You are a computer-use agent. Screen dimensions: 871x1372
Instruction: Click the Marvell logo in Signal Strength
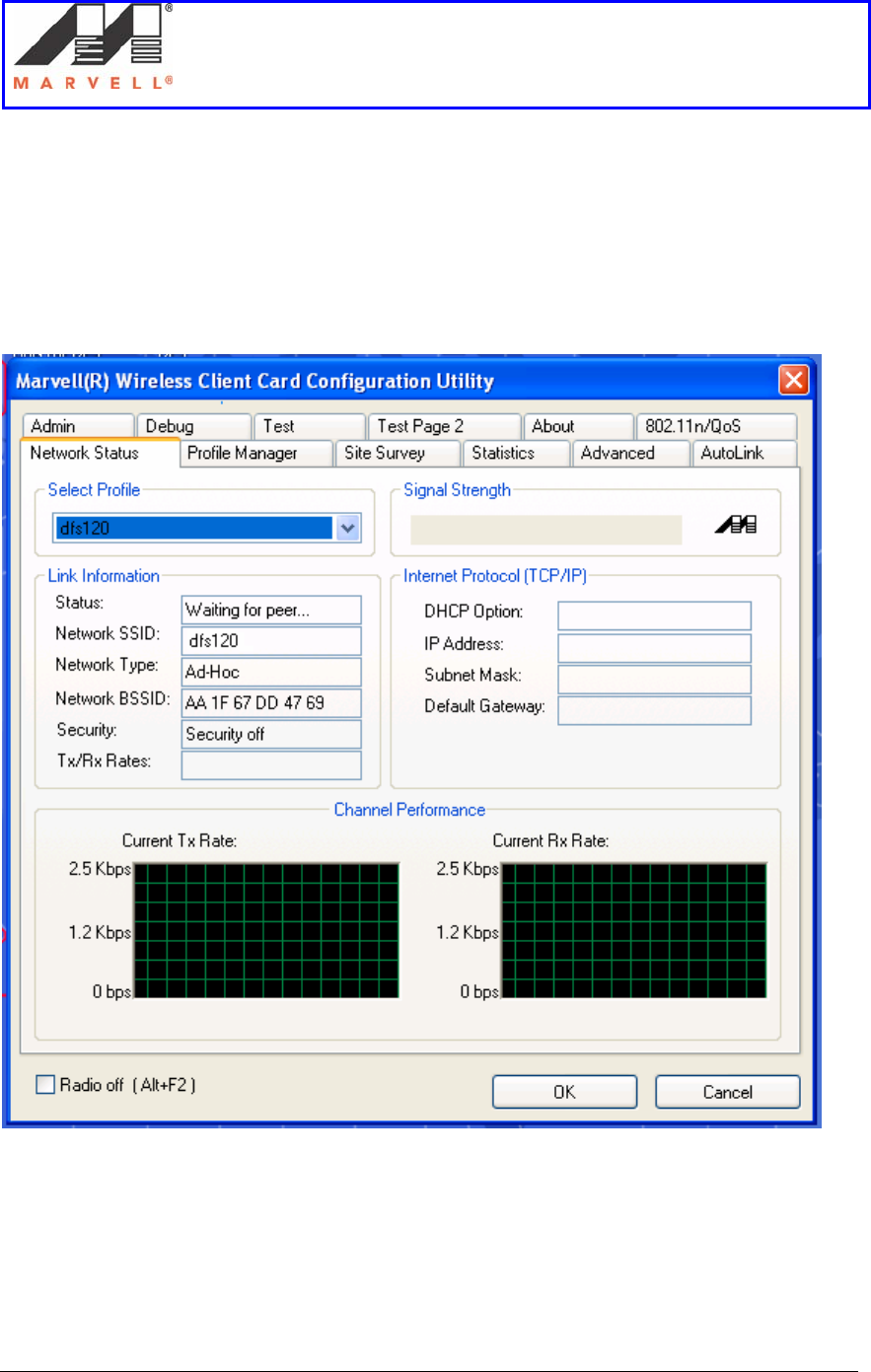tap(736, 526)
